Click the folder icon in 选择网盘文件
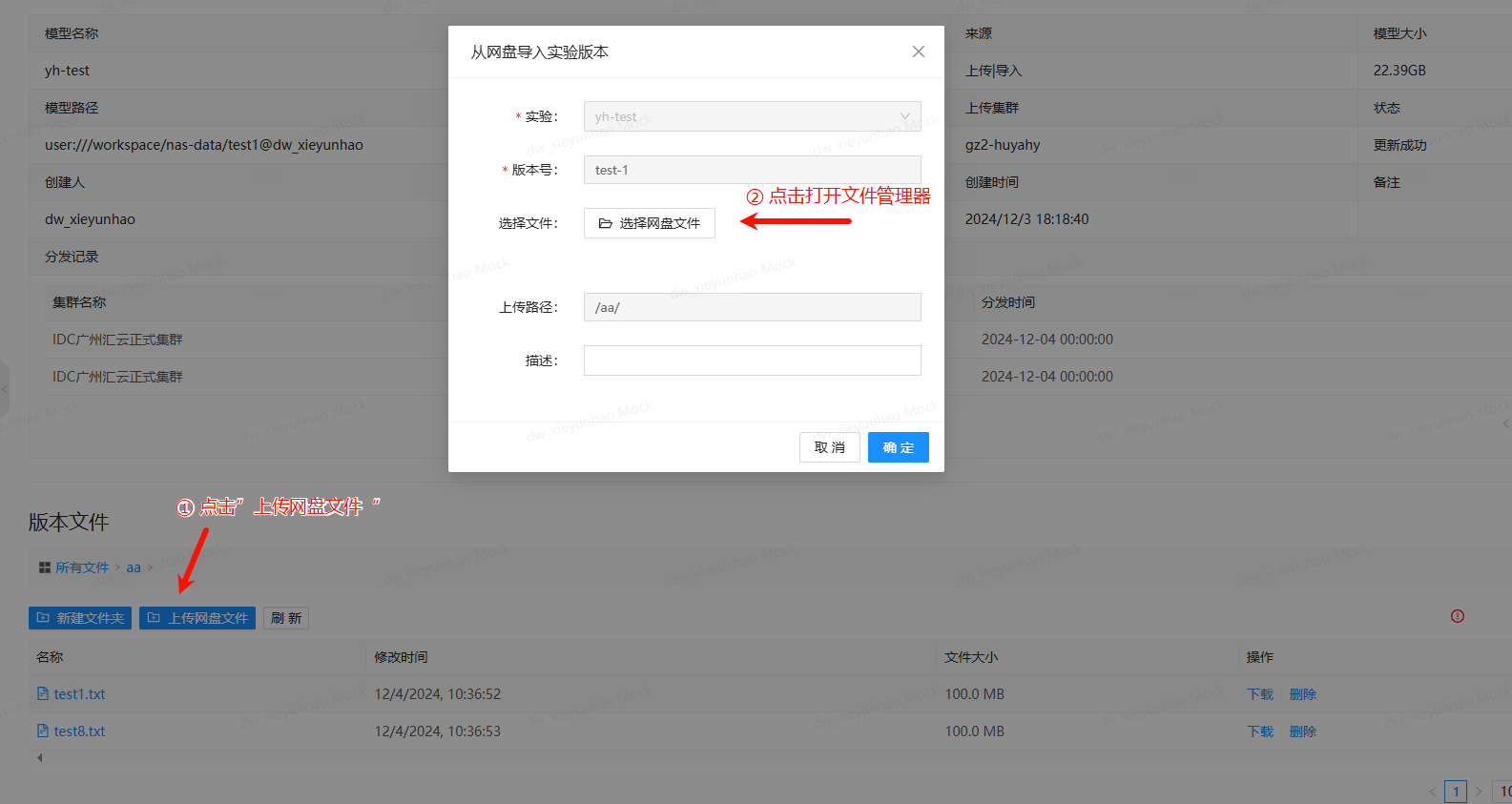Image resolution: width=1512 pixels, height=804 pixels. 605,223
